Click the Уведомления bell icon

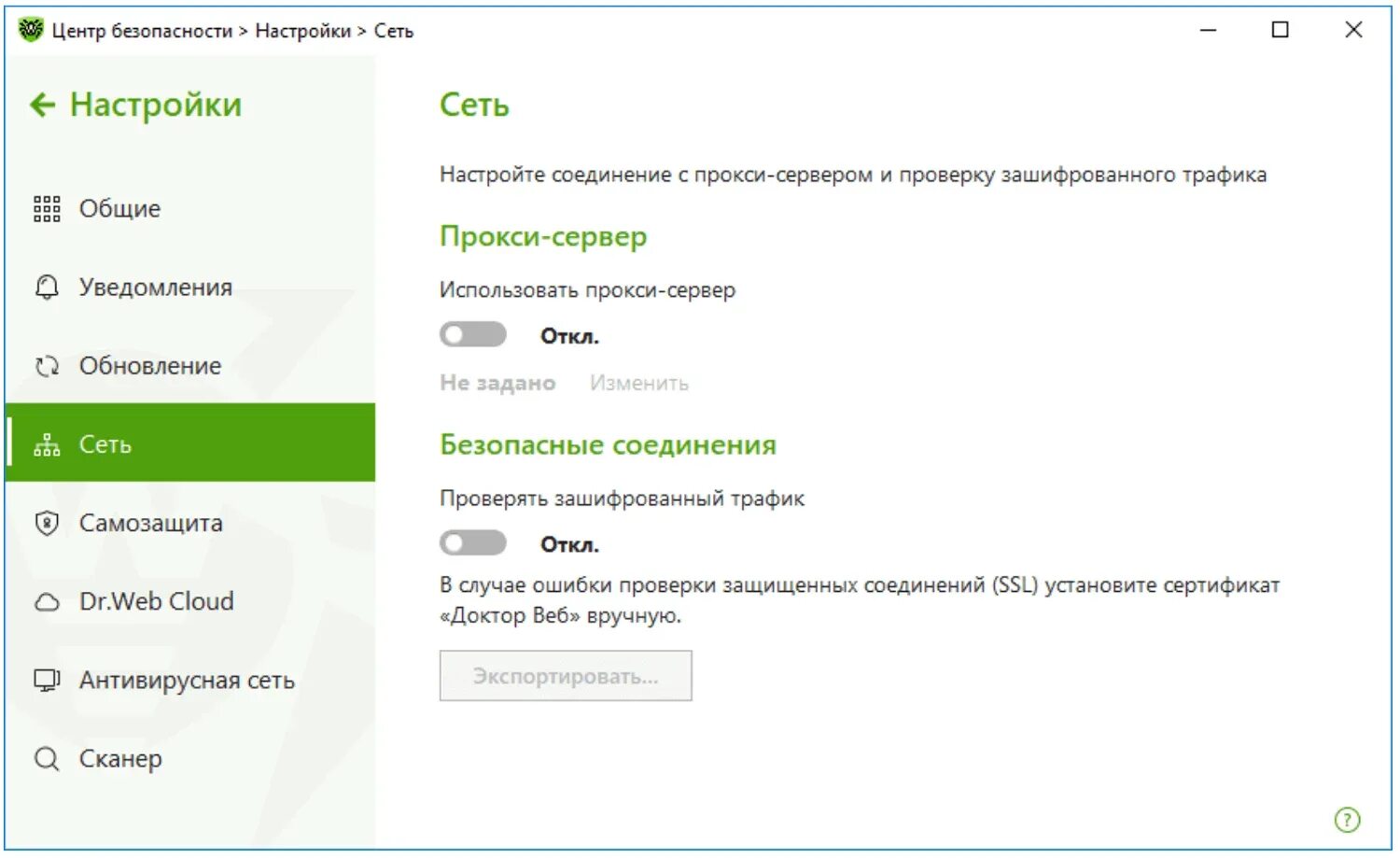point(47,288)
